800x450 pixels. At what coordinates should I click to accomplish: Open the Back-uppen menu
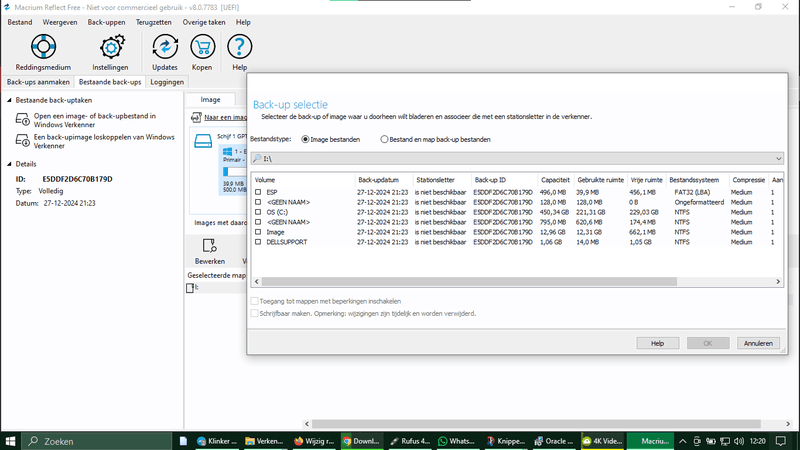tap(106, 22)
